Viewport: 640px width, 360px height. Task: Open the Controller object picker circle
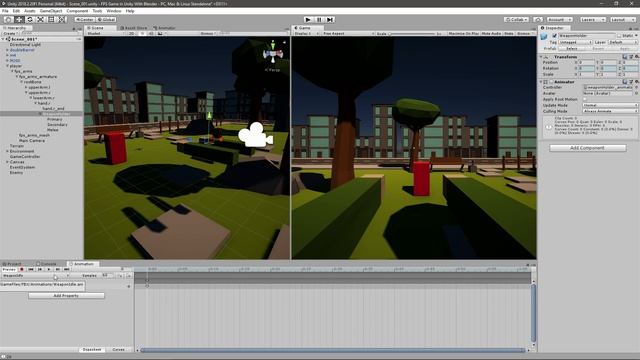[x=636, y=87]
